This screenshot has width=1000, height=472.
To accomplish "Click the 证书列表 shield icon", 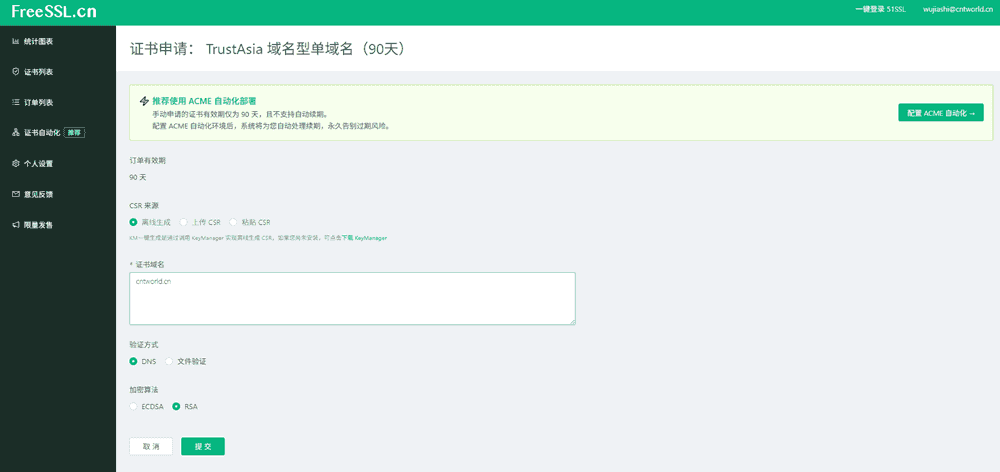I will coord(15,72).
